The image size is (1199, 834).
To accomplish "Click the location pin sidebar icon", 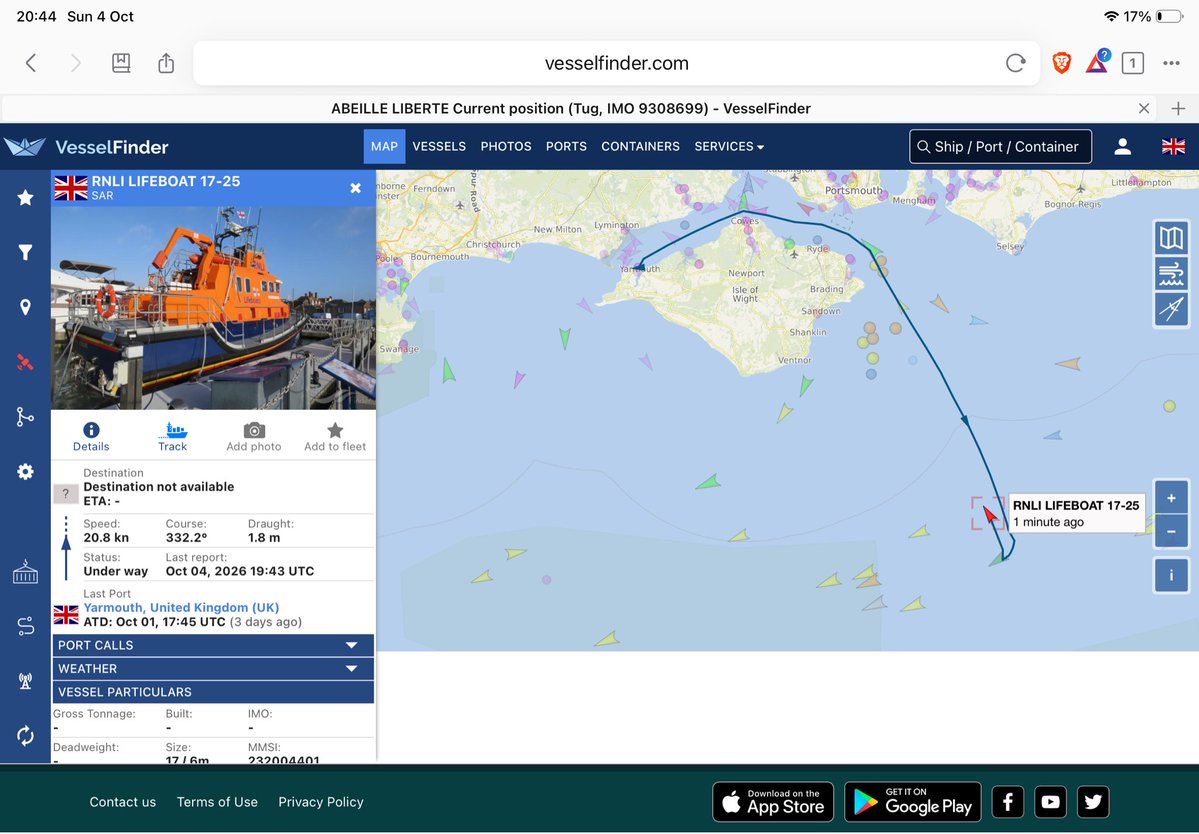I will tap(25, 307).
